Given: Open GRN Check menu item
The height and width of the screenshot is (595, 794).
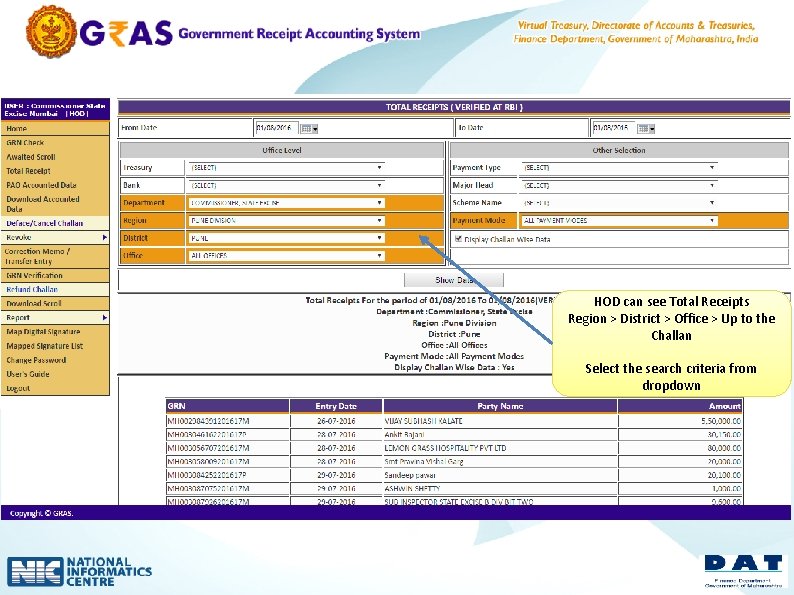Looking at the screenshot, I should [55, 143].
